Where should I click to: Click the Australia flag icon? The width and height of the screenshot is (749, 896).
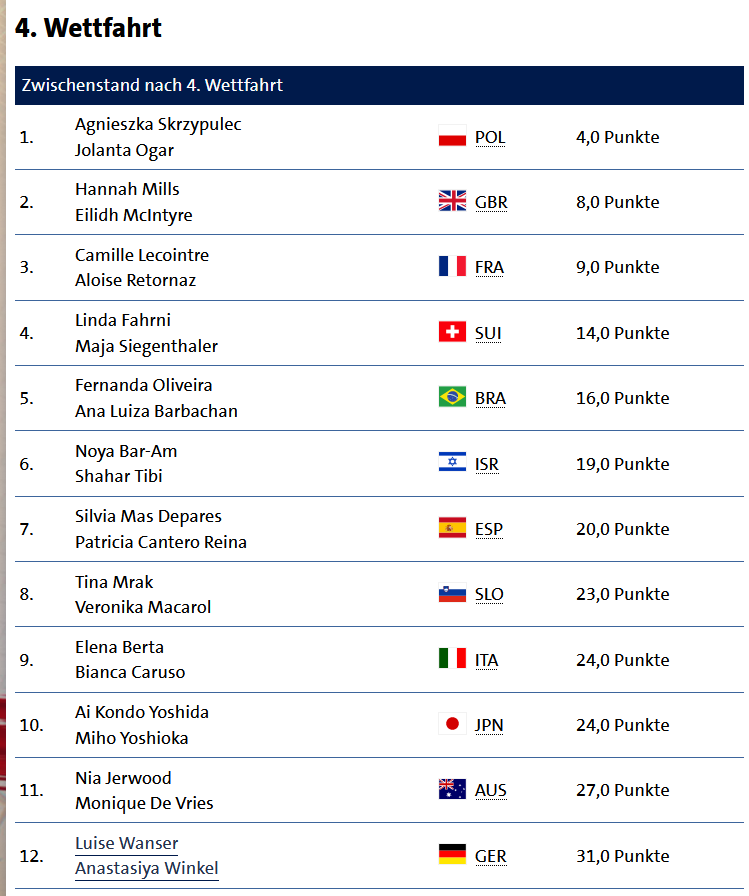tap(452, 789)
